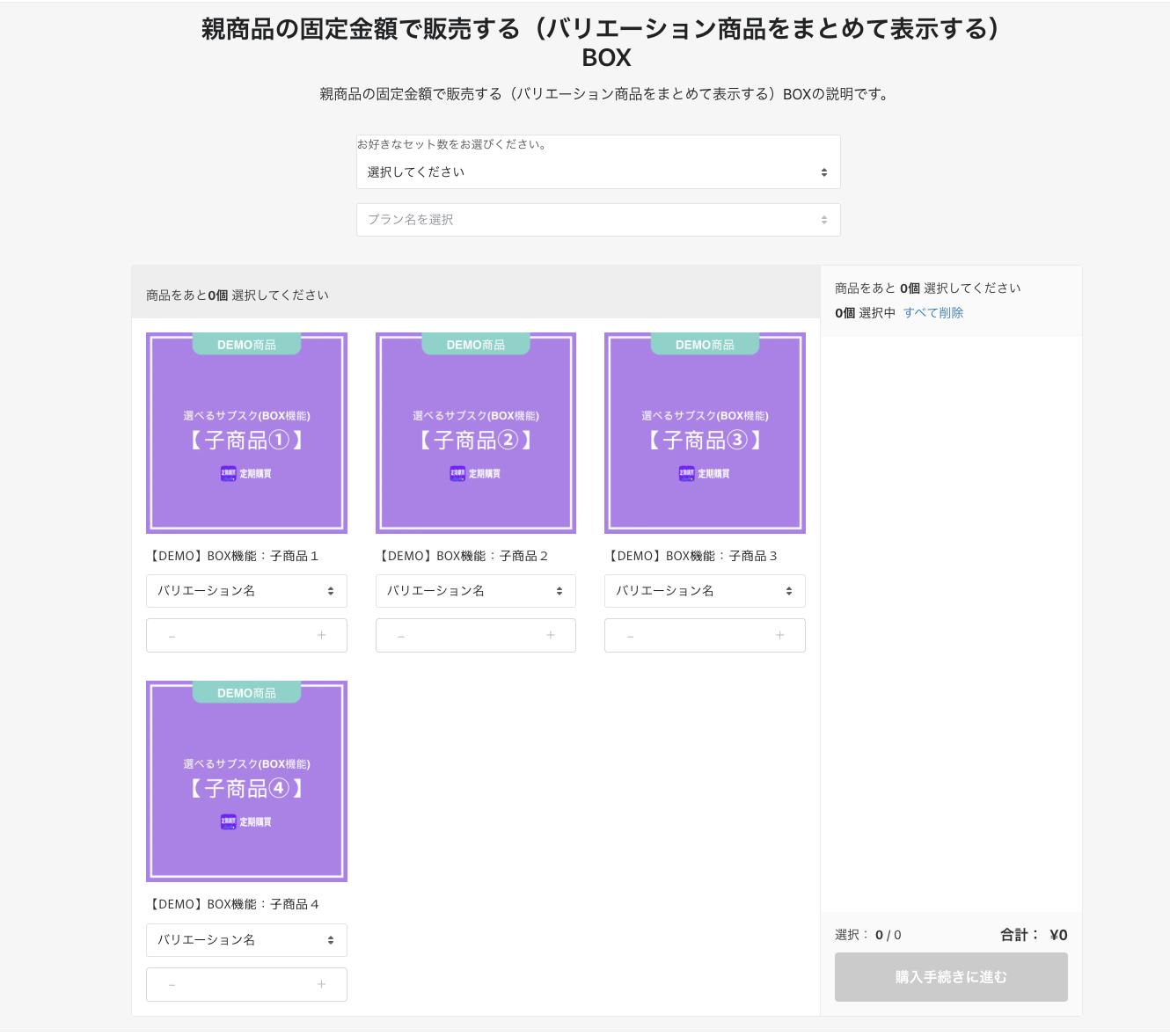
Task: Click the '0個 選択中' status text
Action: click(866, 313)
